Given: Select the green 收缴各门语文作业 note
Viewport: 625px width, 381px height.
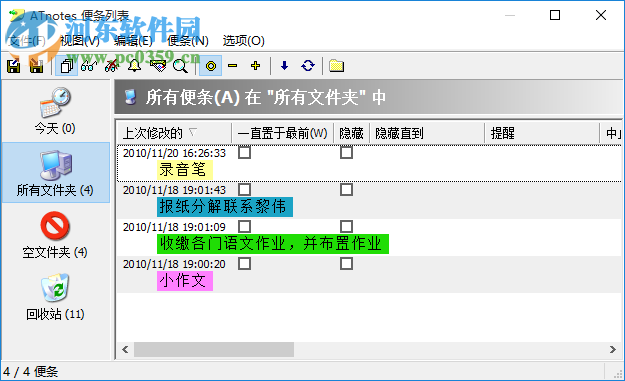Looking at the screenshot, I should [273, 244].
